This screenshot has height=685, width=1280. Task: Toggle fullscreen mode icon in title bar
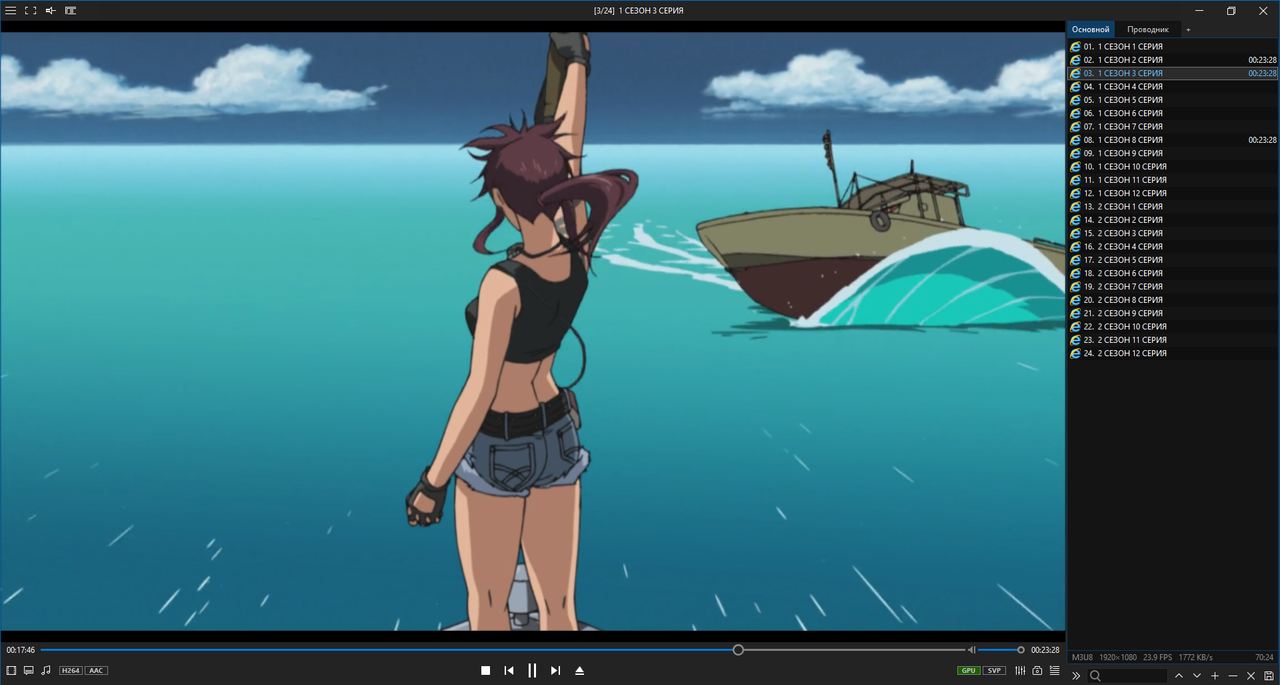click(31, 10)
